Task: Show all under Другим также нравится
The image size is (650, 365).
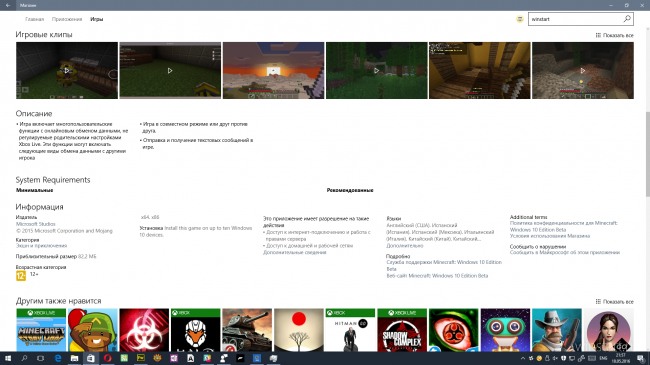Action: pos(614,302)
